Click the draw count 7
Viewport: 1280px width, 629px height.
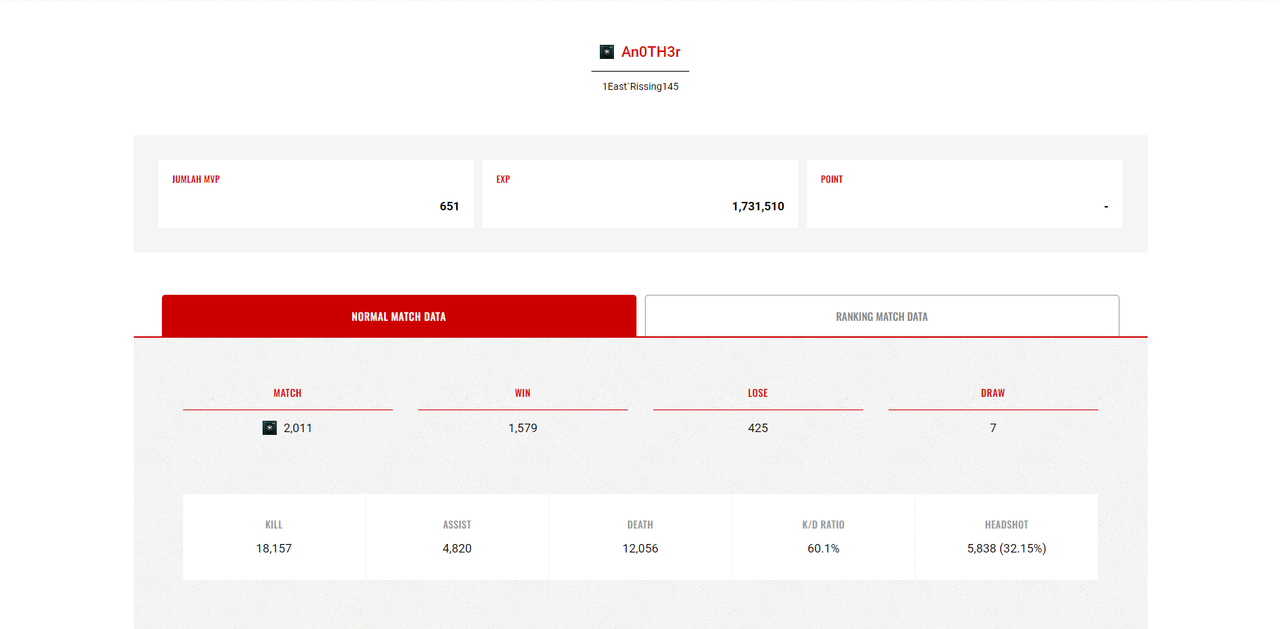click(993, 428)
